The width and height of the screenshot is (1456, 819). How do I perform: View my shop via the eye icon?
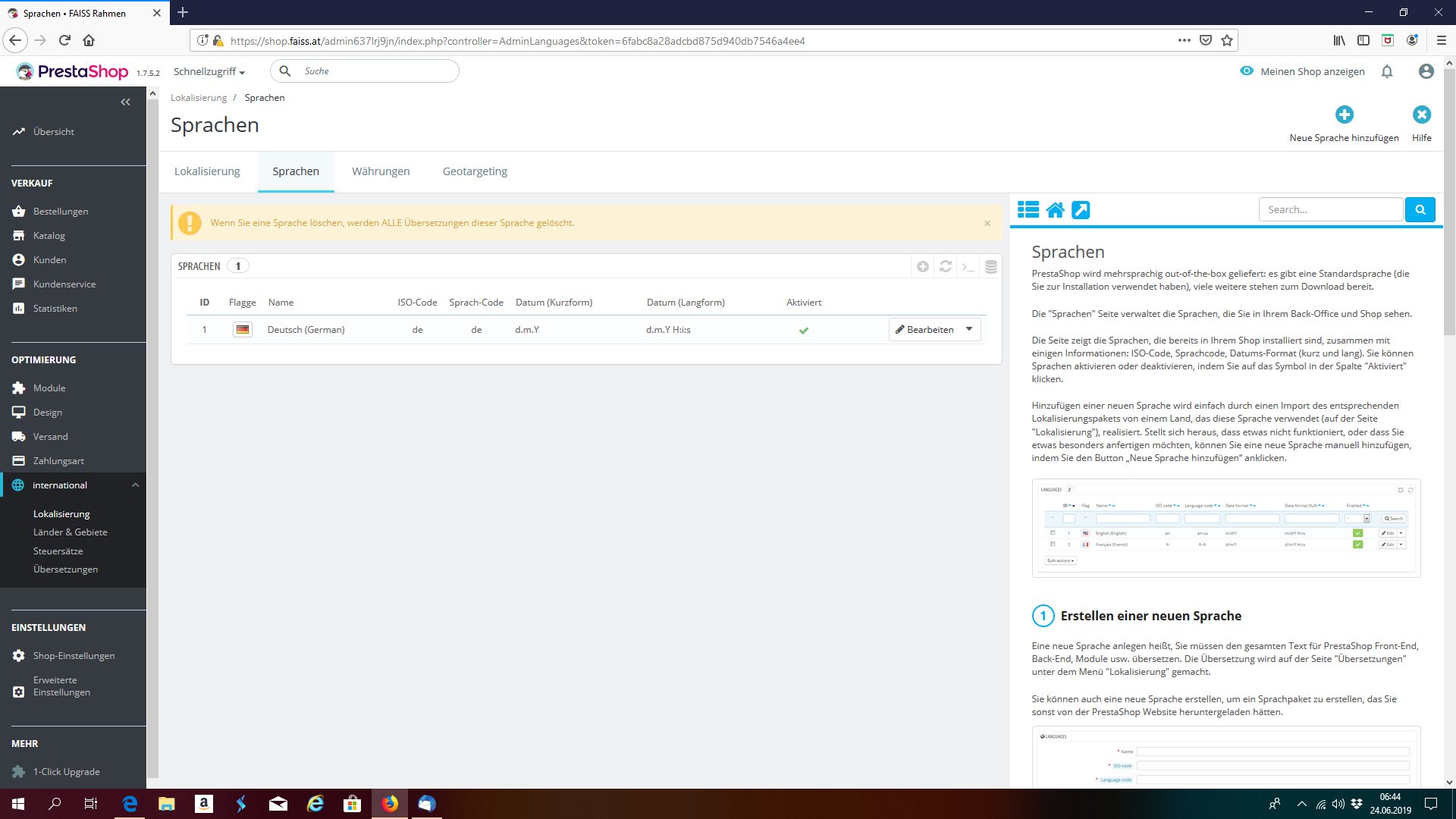(x=1247, y=71)
